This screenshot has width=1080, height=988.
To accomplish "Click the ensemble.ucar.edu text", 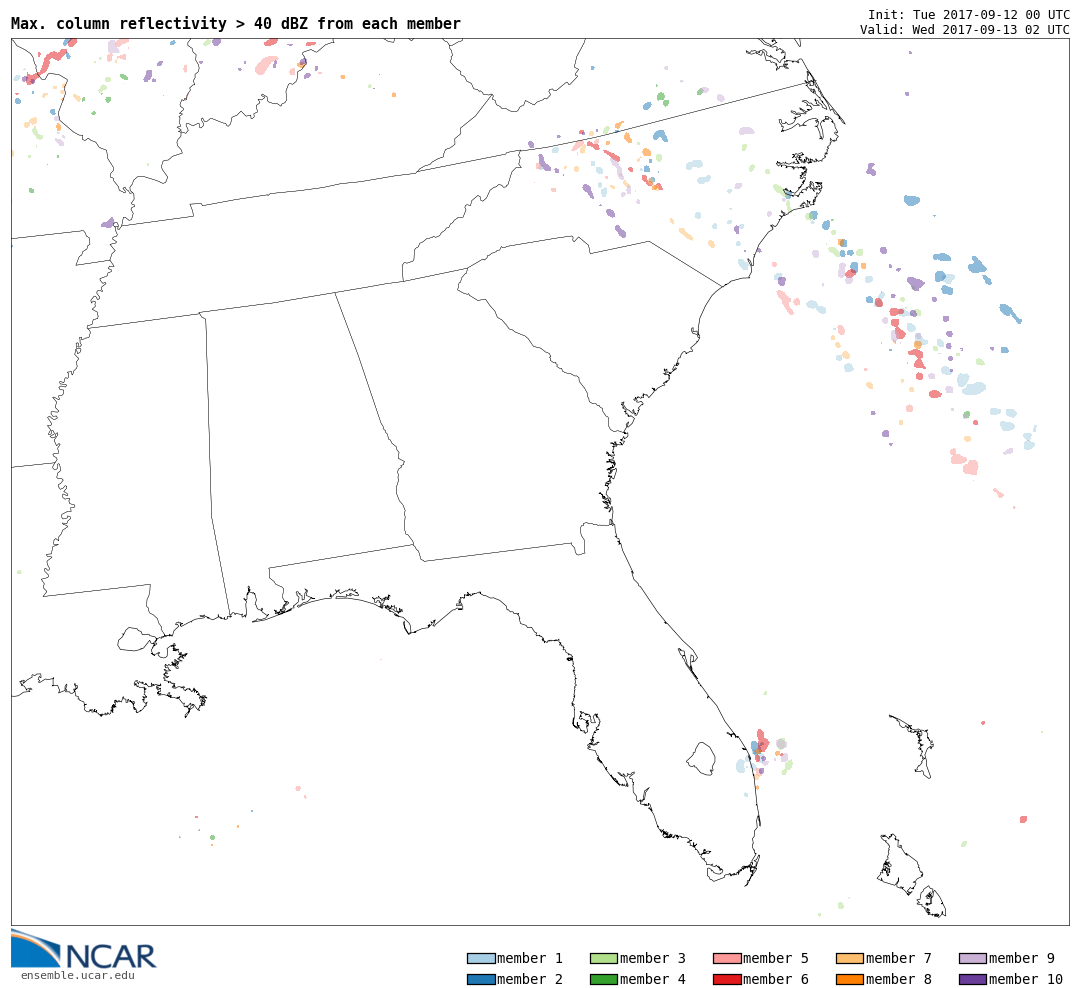I will [x=78, y=975].
